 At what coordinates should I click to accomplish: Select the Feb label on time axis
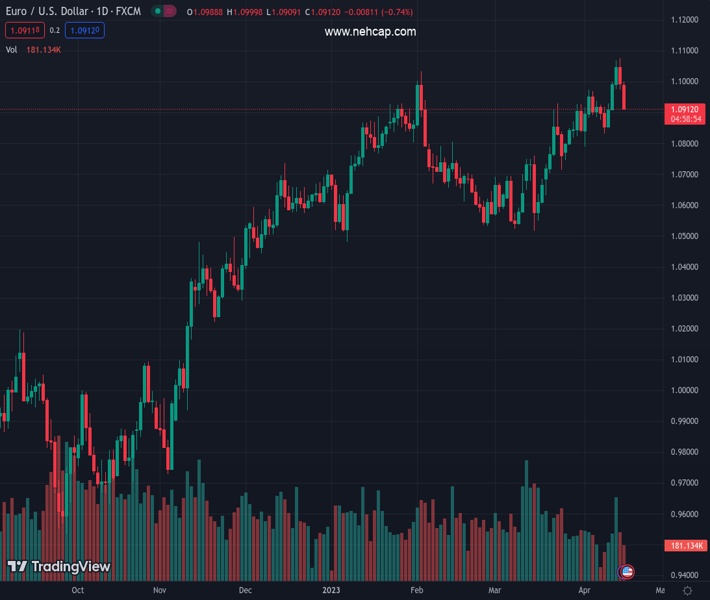417,591
